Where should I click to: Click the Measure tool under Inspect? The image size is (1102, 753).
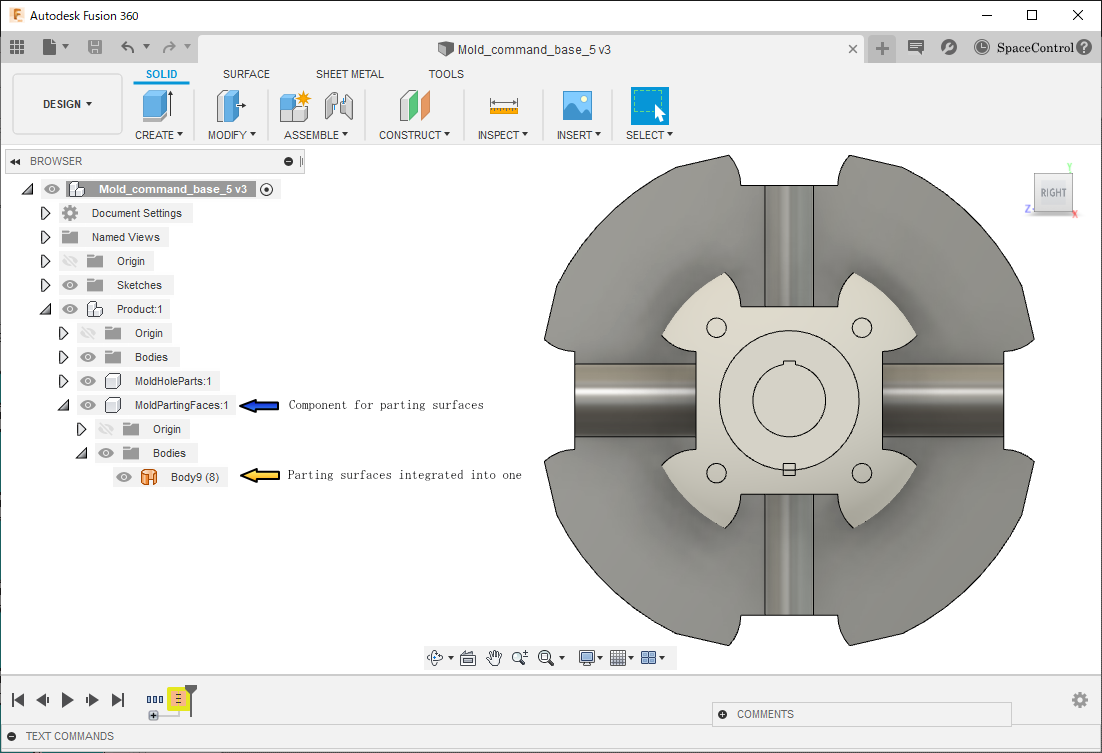point(503,106)
